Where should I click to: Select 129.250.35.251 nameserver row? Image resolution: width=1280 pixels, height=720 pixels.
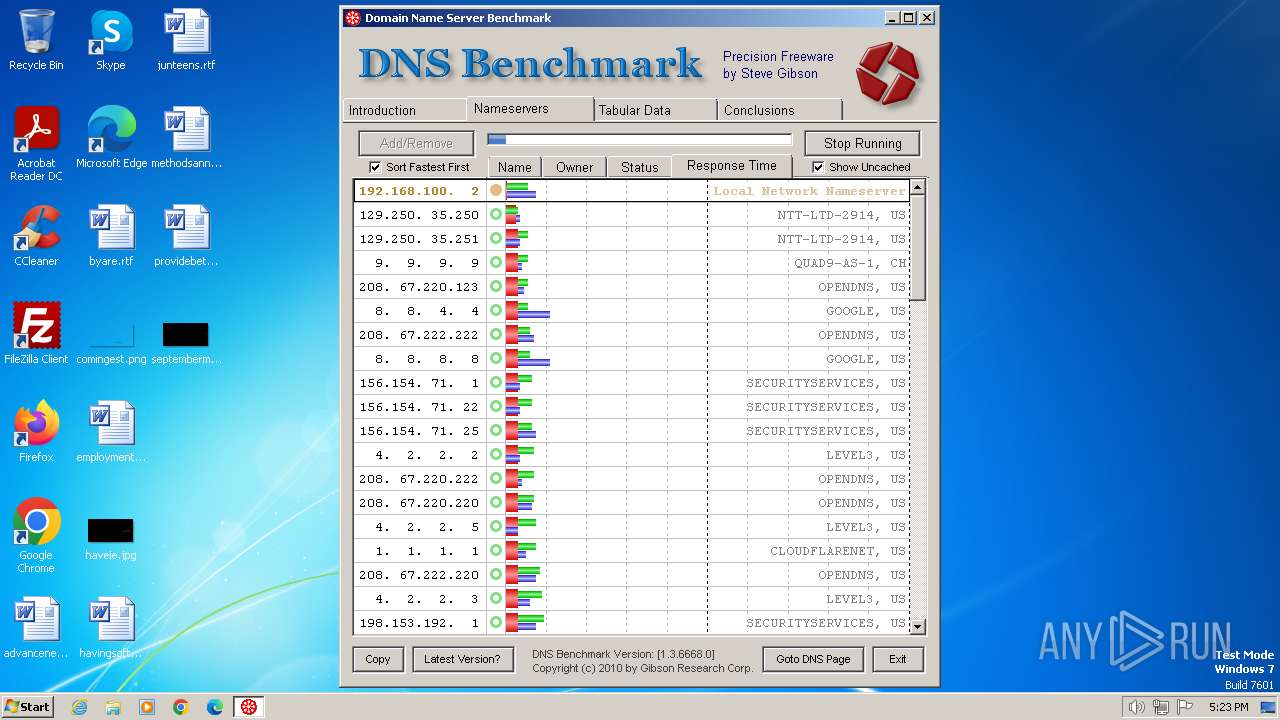click(632, 239)
